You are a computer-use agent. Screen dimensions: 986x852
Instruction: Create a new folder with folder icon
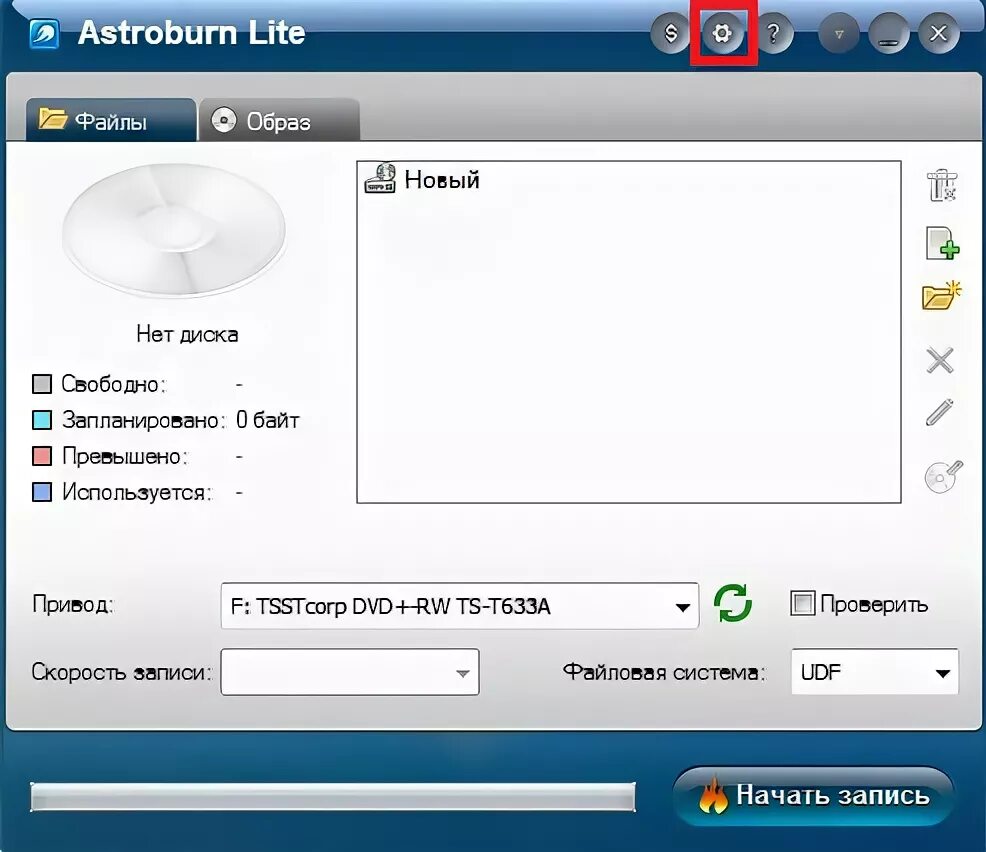[941, 296]
